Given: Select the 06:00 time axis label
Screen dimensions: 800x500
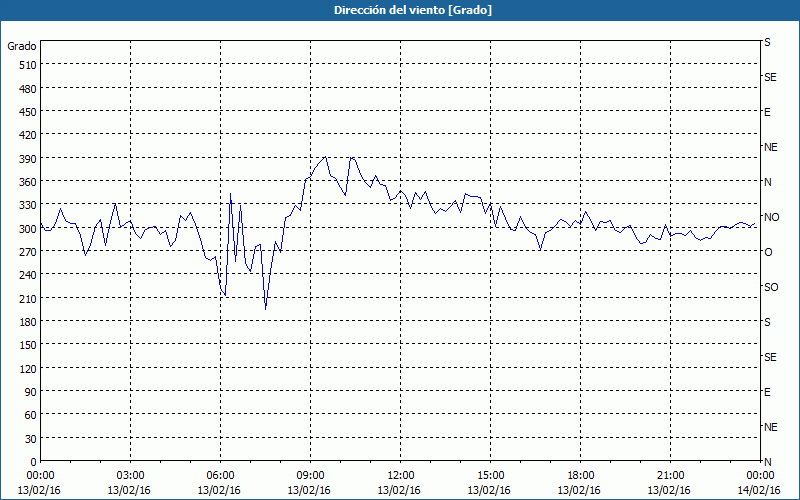Looking at the screenshot, I should [x=220, y=476].
